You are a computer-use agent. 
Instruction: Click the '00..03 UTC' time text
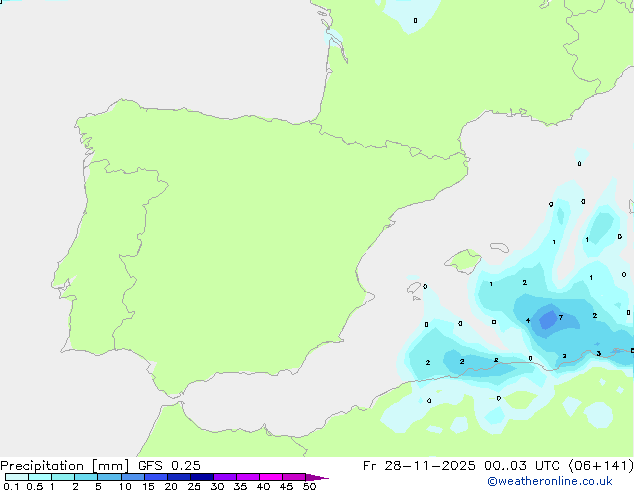[522, 466]
